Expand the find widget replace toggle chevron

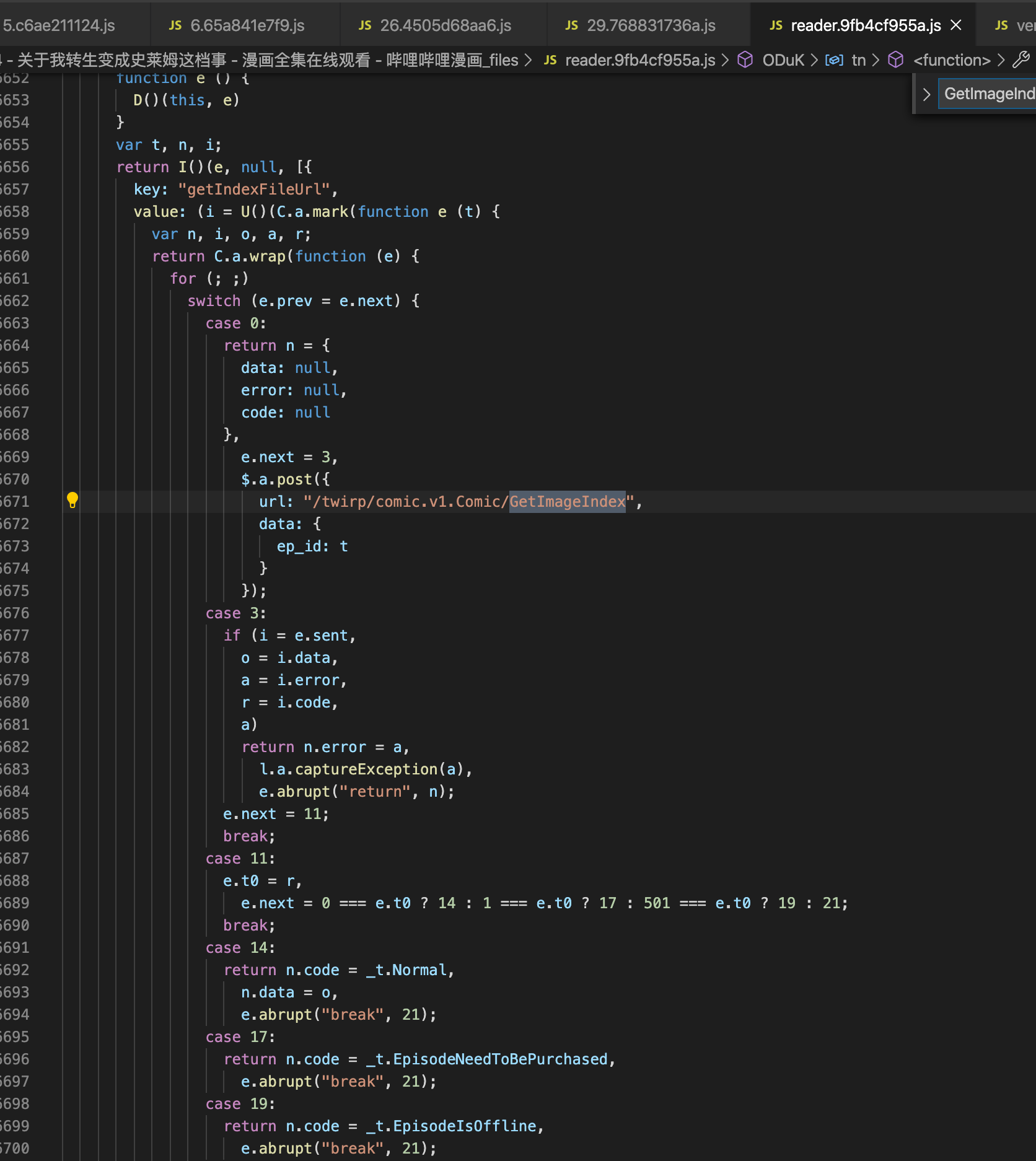(x=926, y=94)
